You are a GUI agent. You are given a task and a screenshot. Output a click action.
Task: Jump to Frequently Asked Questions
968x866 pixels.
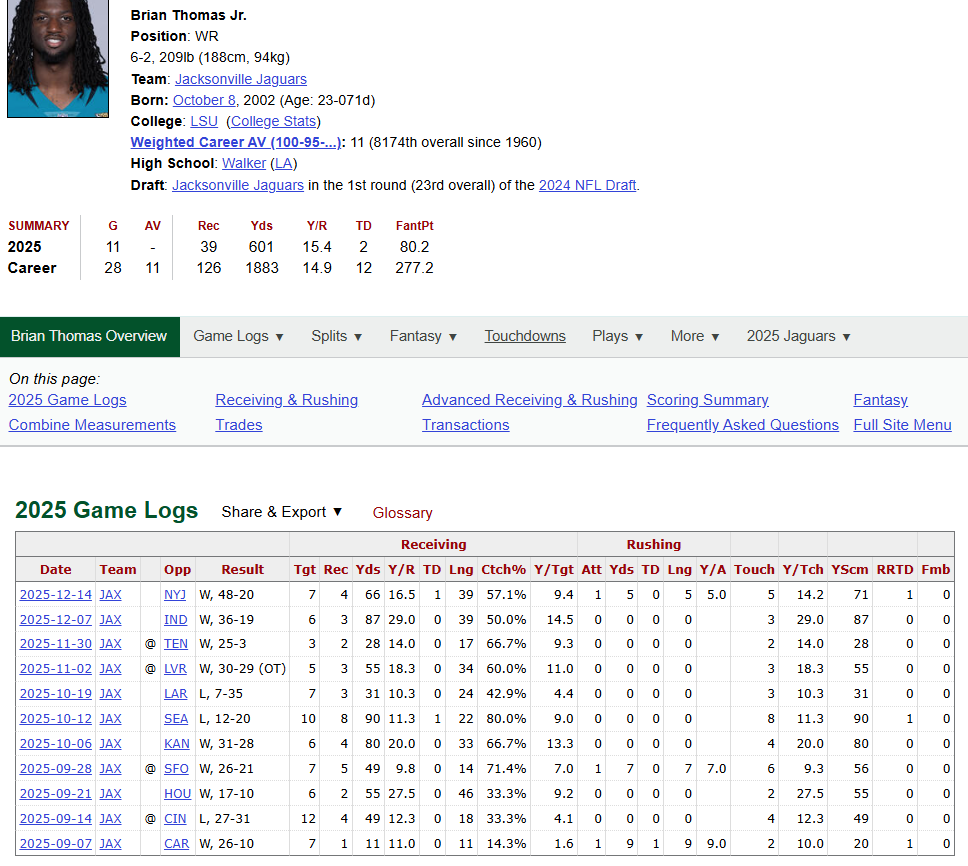(743, 425)
